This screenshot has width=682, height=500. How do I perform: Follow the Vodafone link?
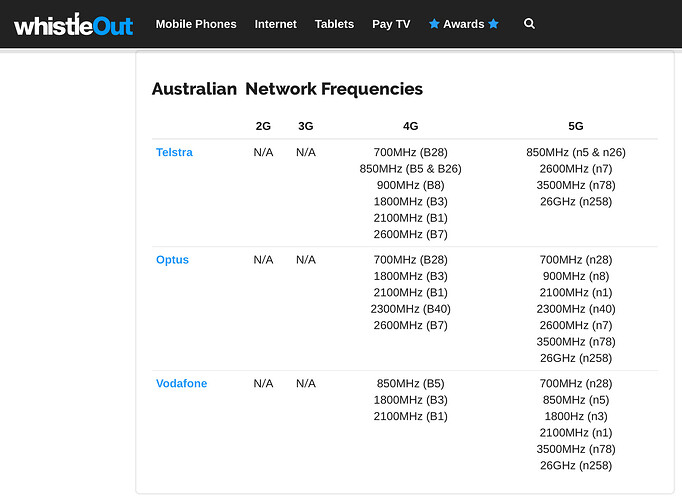181,383
